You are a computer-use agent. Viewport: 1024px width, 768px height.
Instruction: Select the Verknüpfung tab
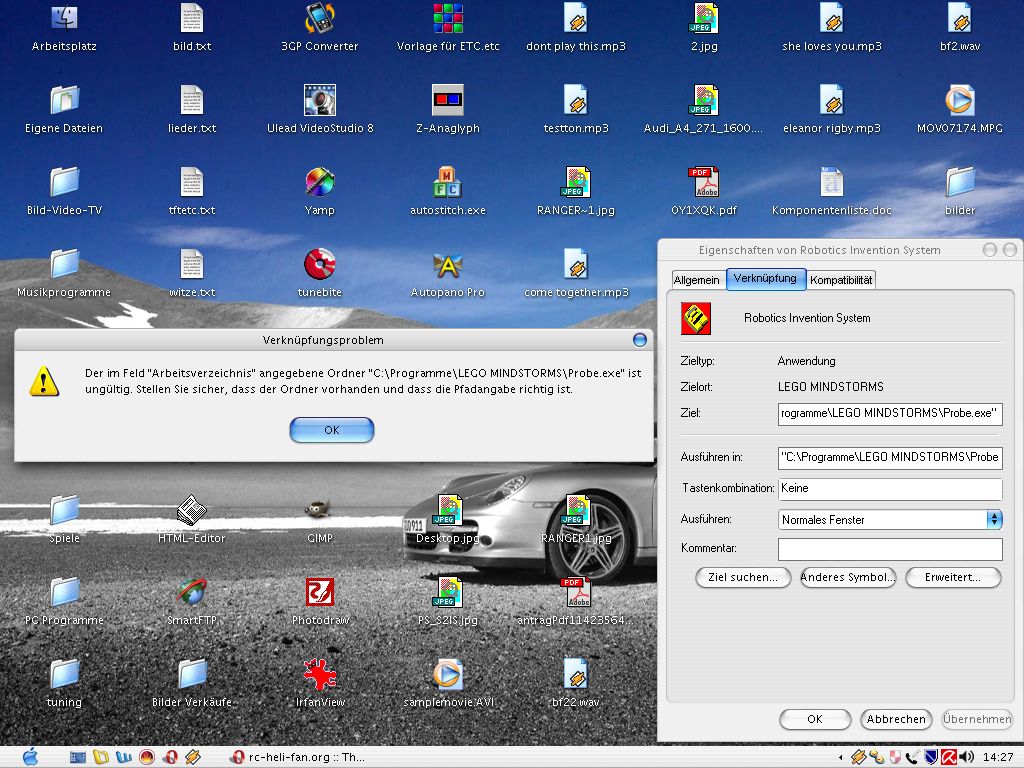(765, 279)
